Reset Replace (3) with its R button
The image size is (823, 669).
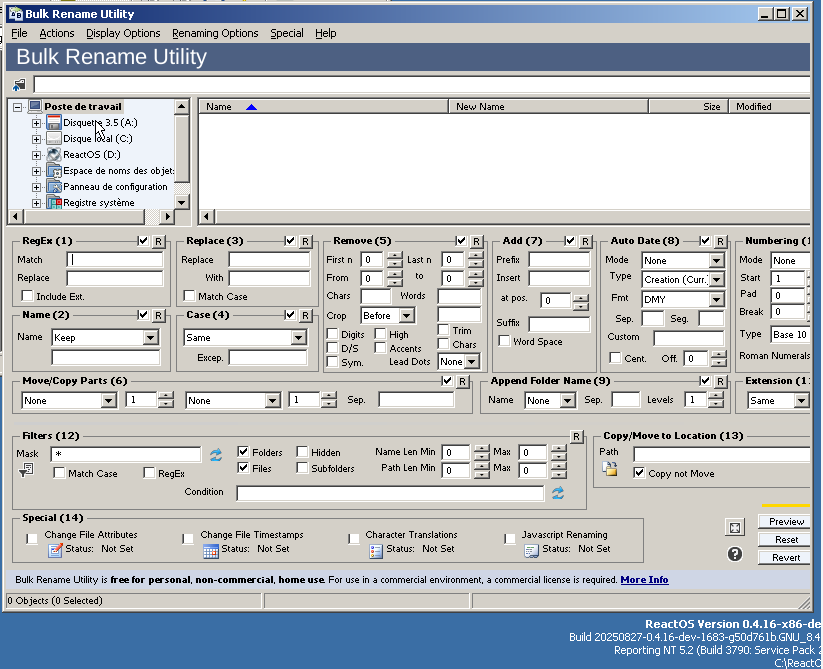[305, 241]
